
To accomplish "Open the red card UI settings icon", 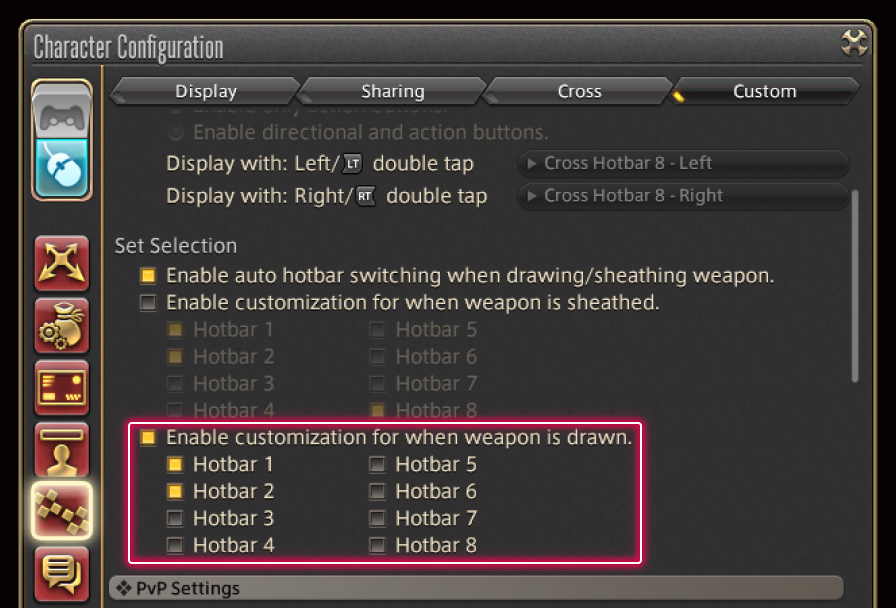I will point(62,388).
